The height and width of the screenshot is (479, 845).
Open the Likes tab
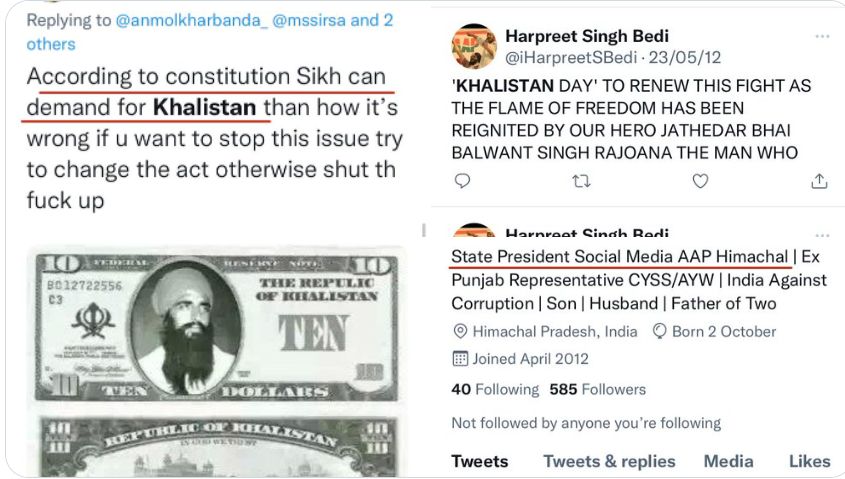coord(809,461)
